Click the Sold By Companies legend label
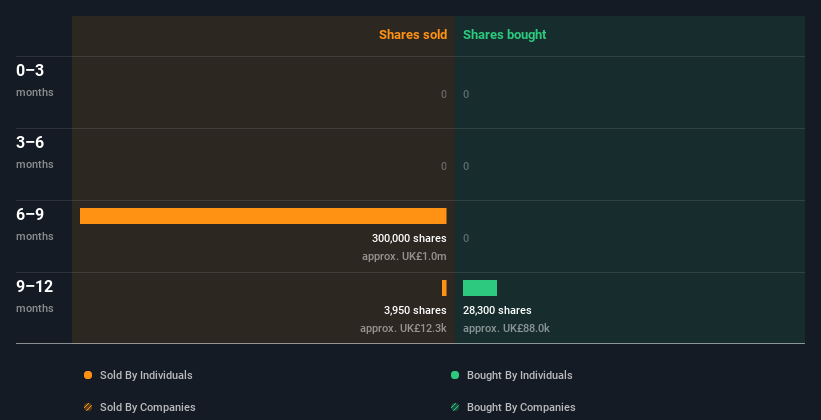 tap(148, 407)
